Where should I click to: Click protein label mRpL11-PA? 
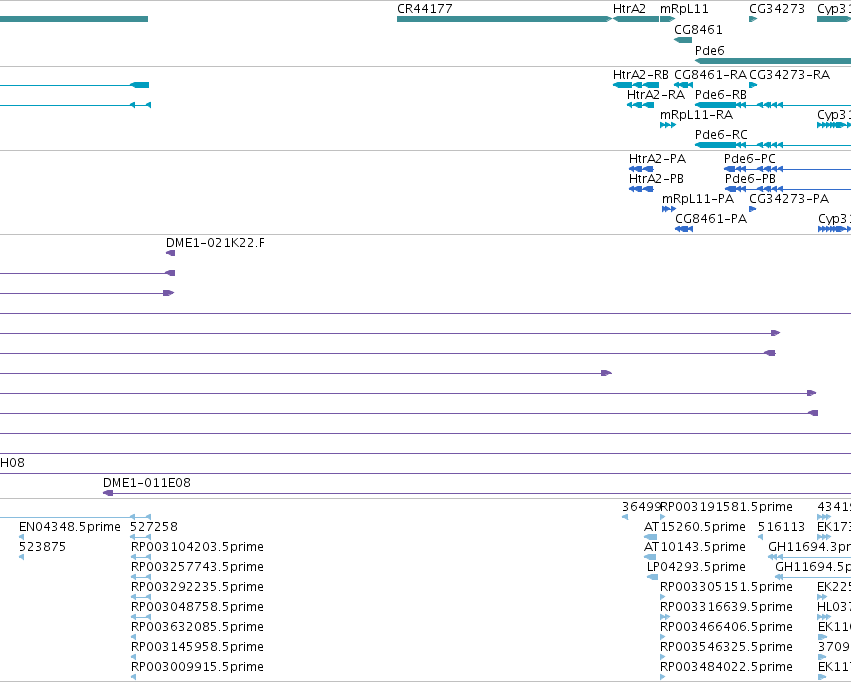(697, 199)
